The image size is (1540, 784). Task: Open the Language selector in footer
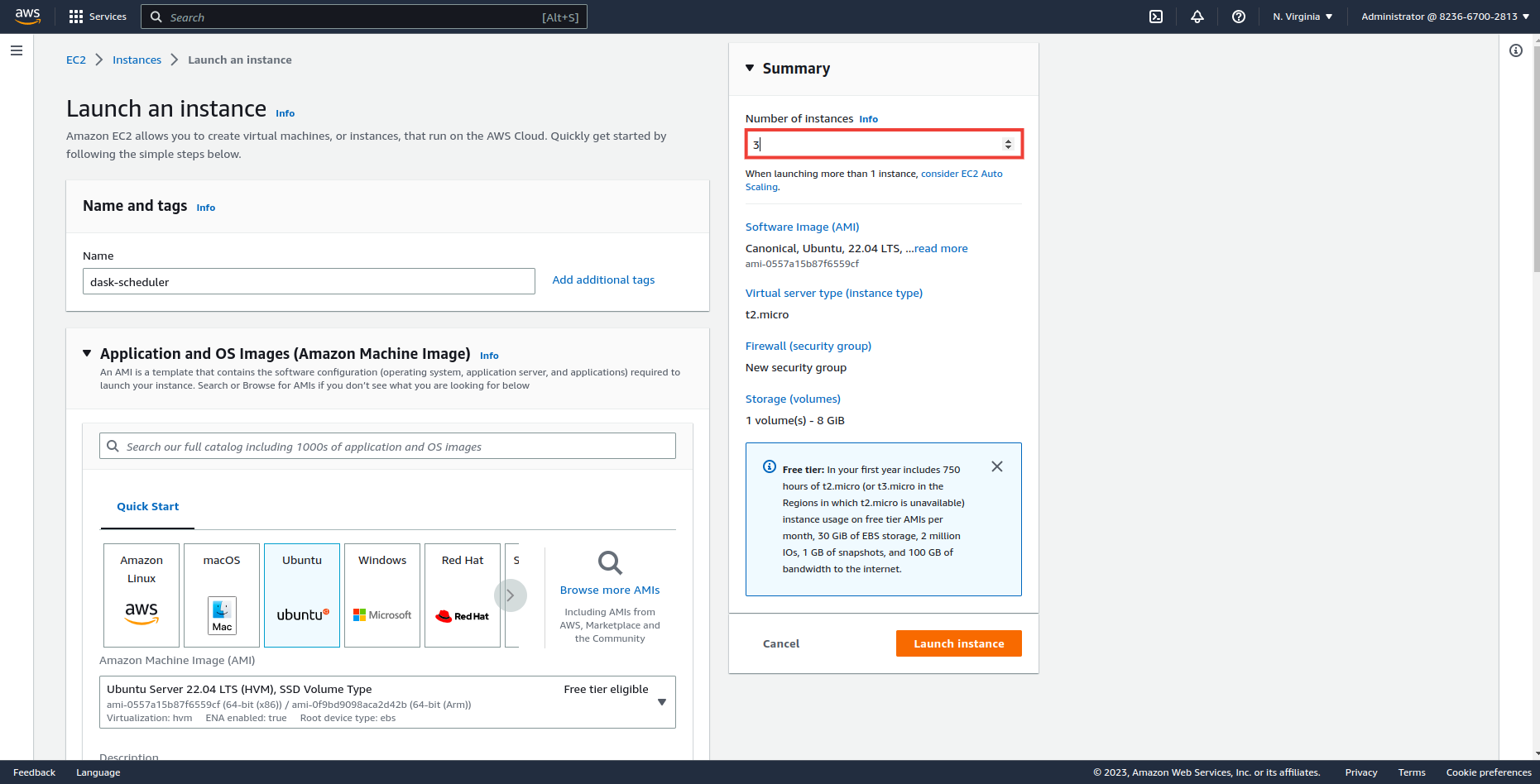[x=98, y=772]
